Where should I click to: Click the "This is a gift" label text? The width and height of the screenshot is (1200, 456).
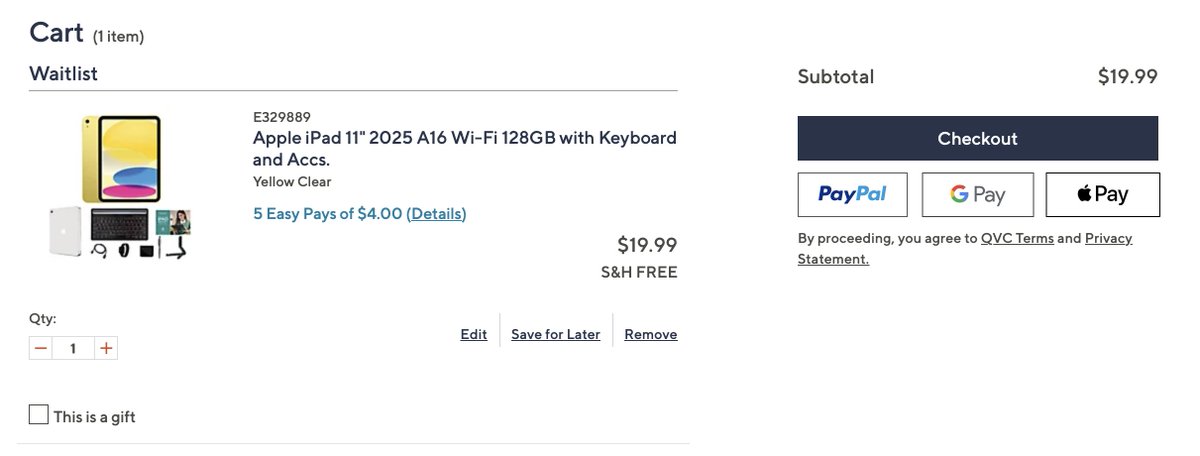95,417
